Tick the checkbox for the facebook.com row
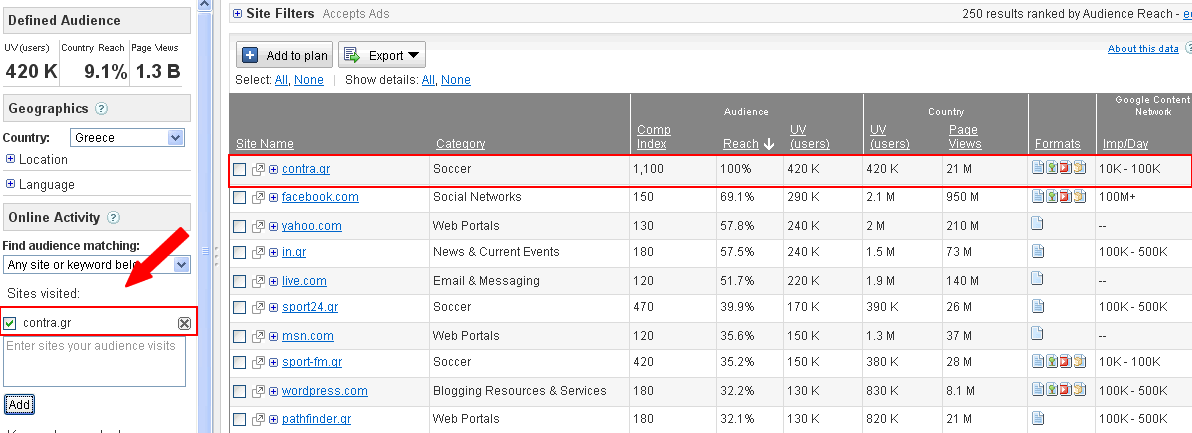The width and height of the screenshot is (1192, 433). (x=239, y=198)
